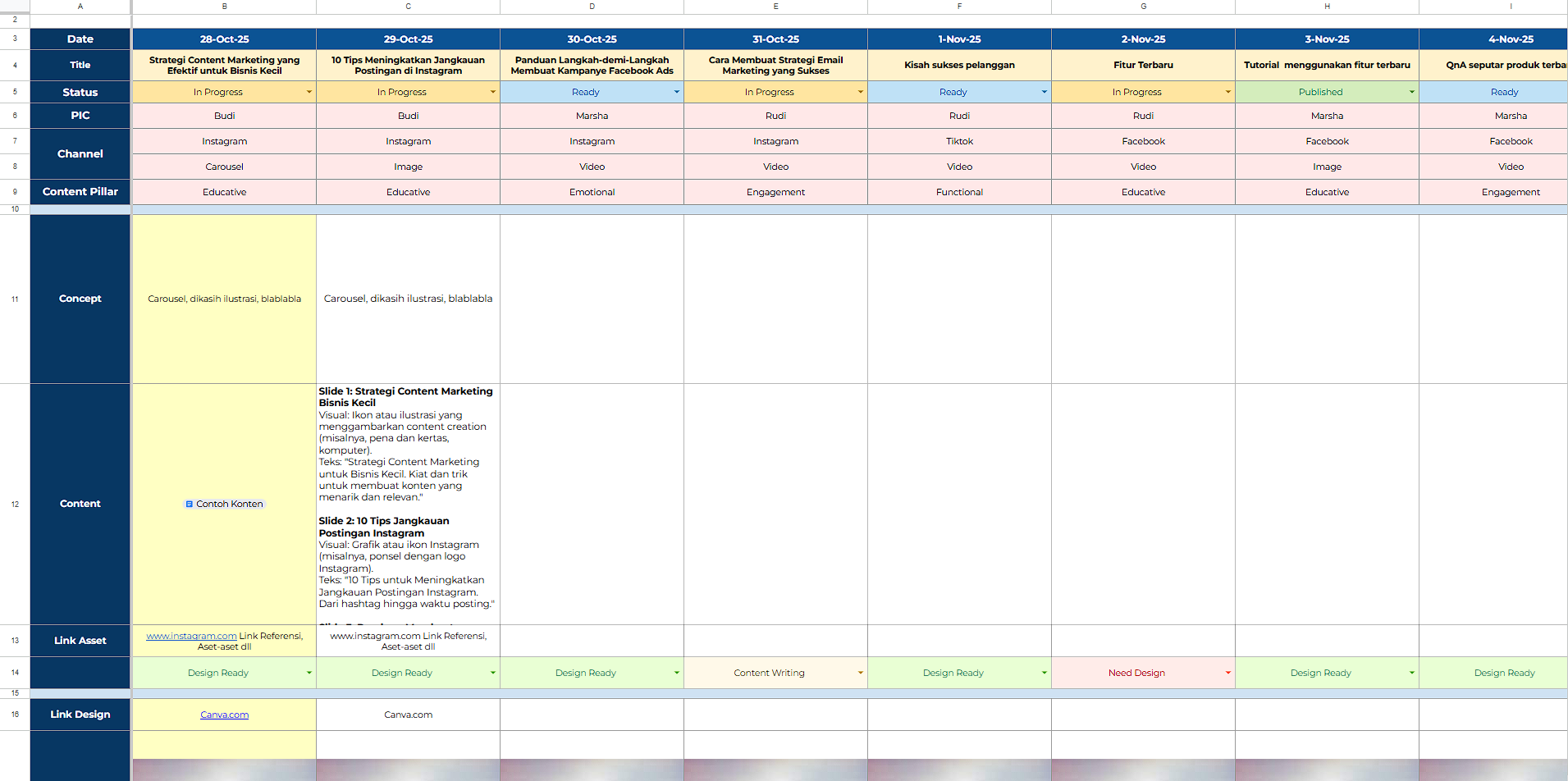This screenshot has height=781, width=1568.
Task: Open the status dropdown under 2-Nov-25
Action: pyautogui.click(x=1228, y=92)
